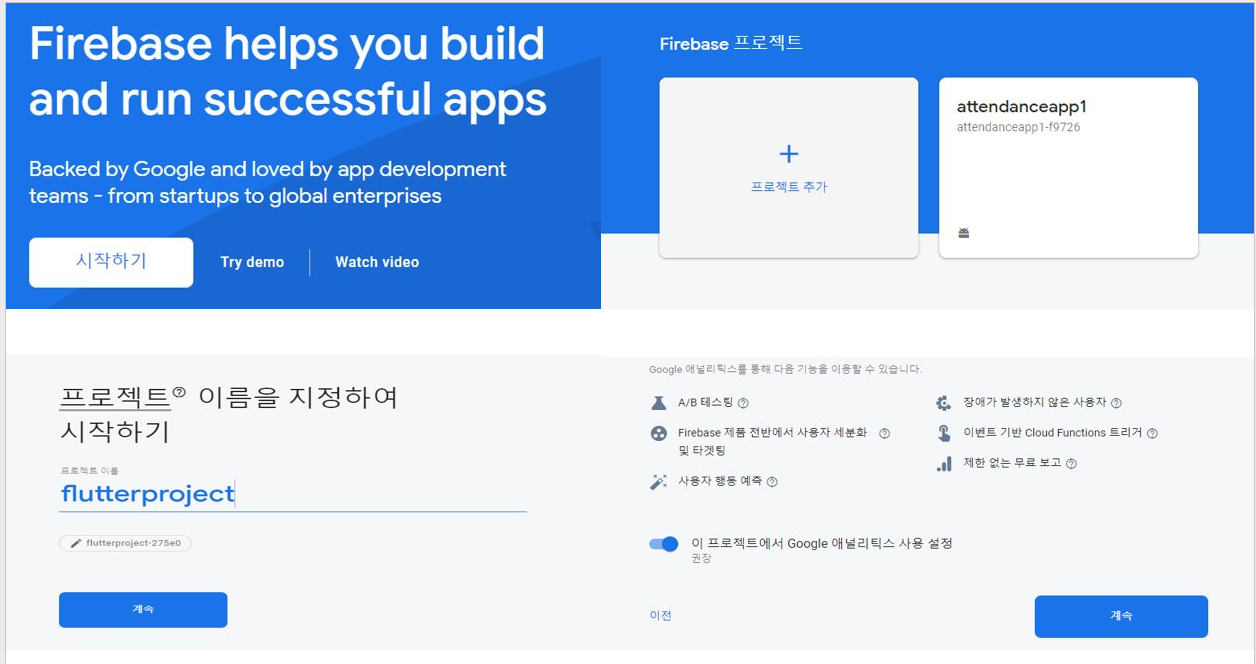Open help icon beside 사용자 세분화 및 타겟팅
This screenshot has width=1256, height=664.
click(x=884, y=433)
